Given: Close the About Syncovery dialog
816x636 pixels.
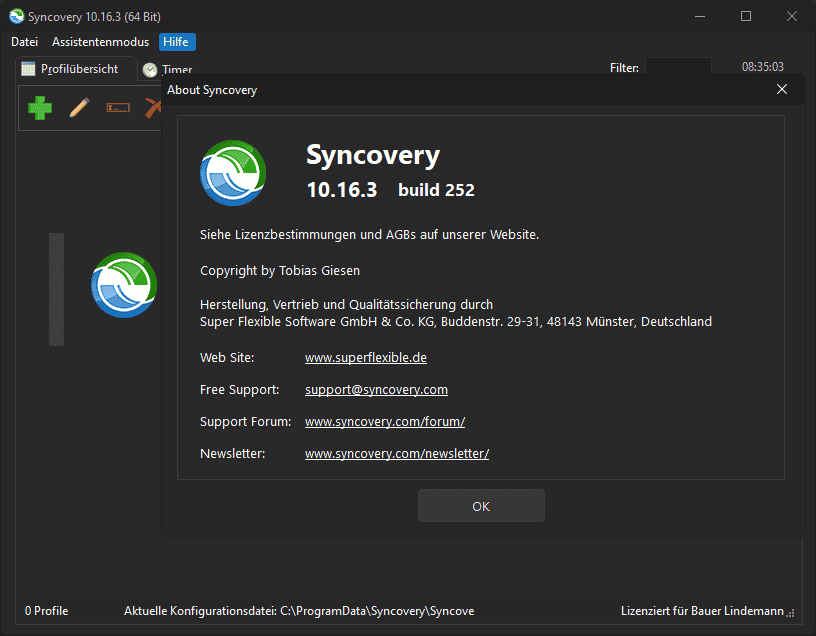Looking at the screenshot, I should 782,90.
